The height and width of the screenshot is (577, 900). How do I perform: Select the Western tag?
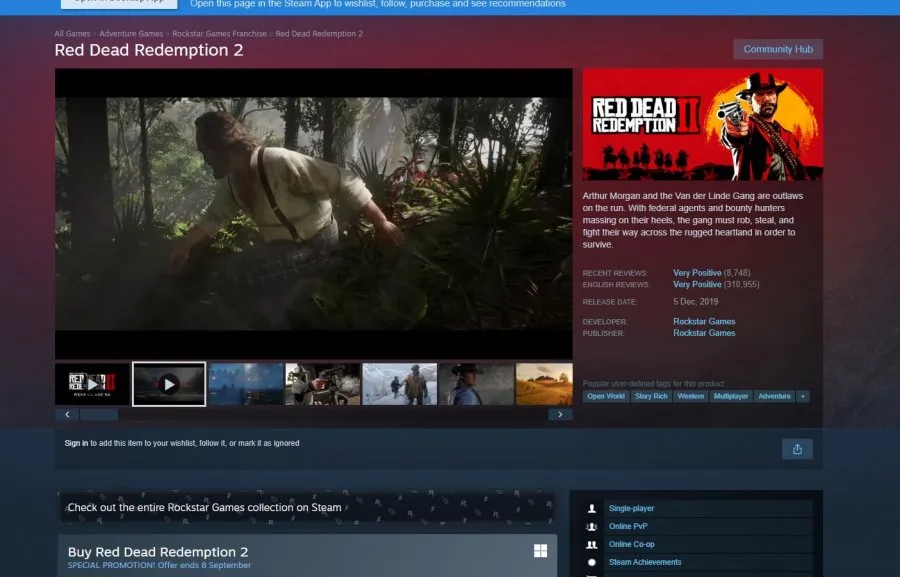pyautogui.click(x=690, y=396)
